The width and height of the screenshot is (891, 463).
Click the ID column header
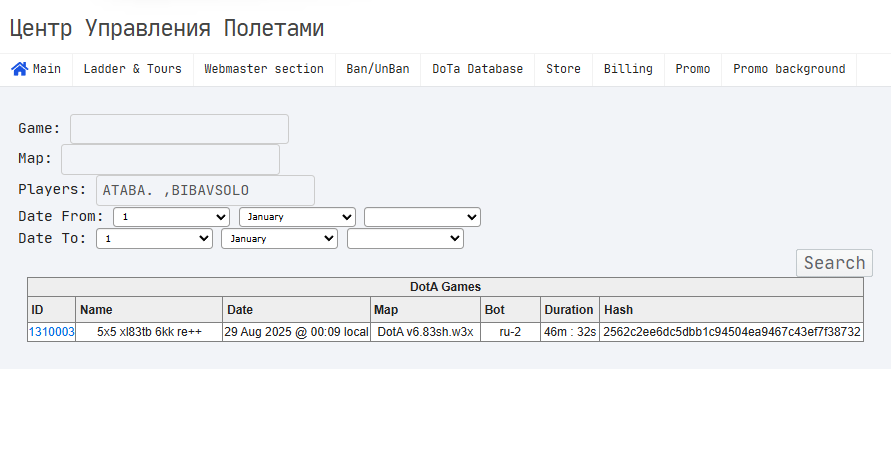click(x=52, y=310)
